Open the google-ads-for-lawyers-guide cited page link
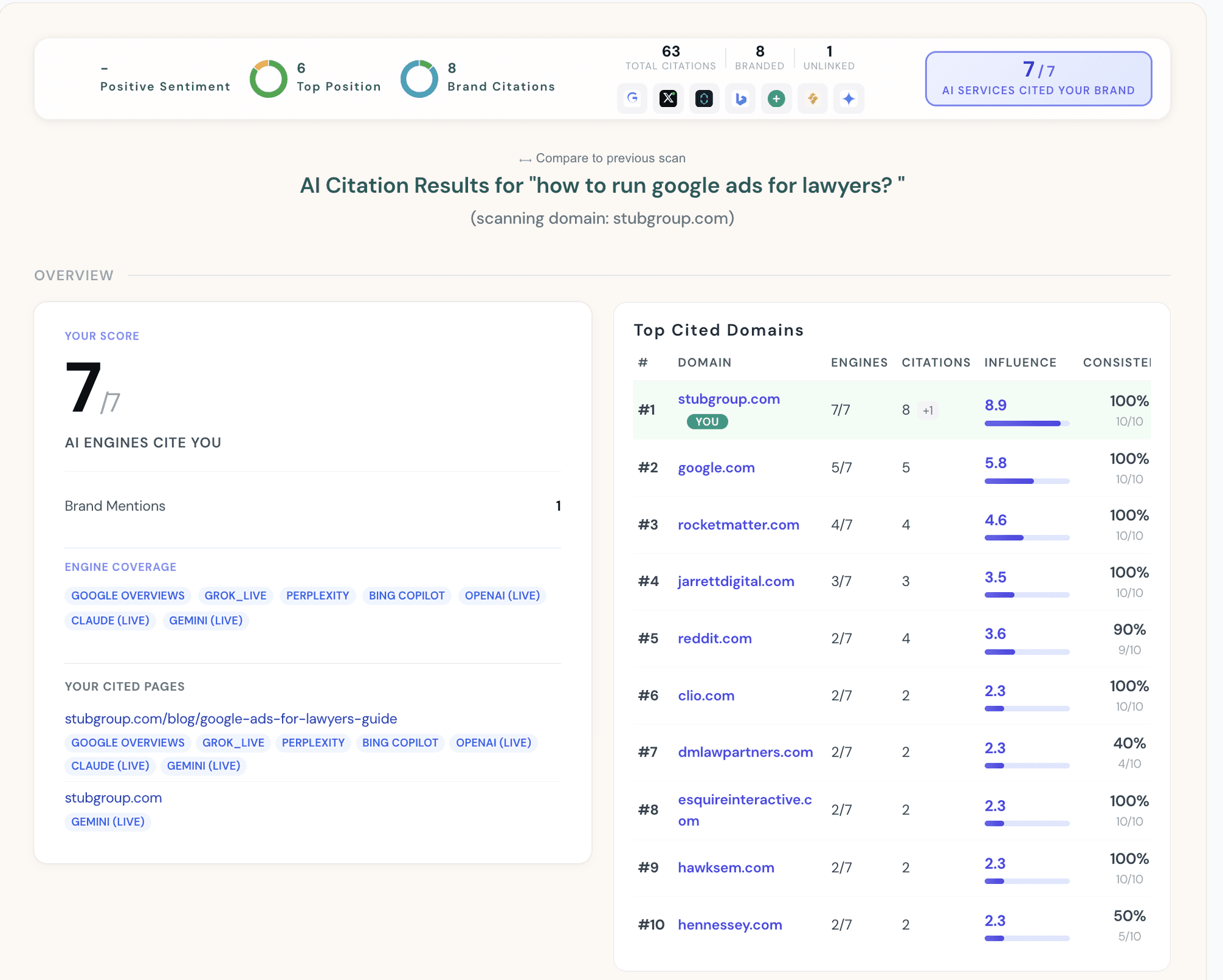 [231, 719]
